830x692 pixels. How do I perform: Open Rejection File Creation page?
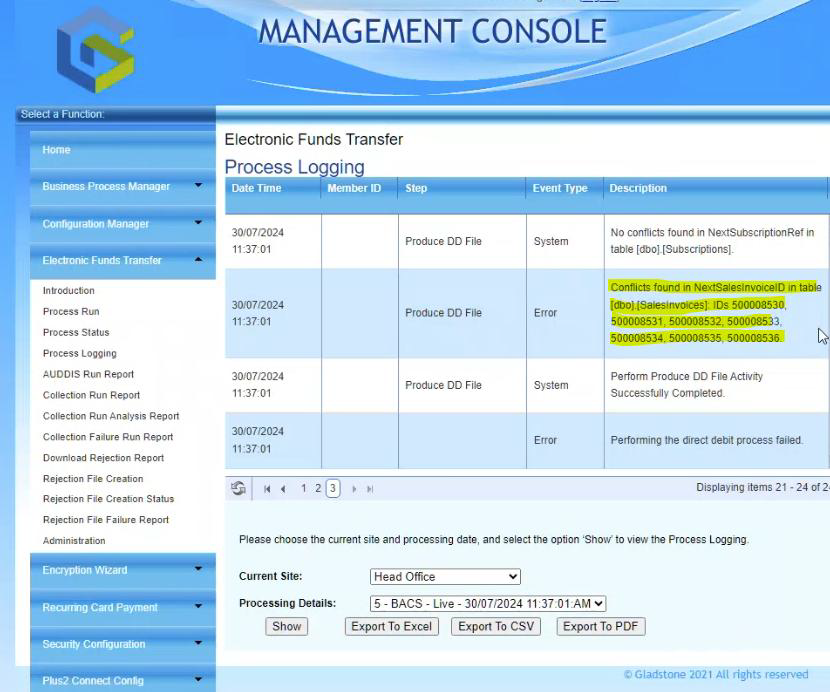[x=93, y=479]
